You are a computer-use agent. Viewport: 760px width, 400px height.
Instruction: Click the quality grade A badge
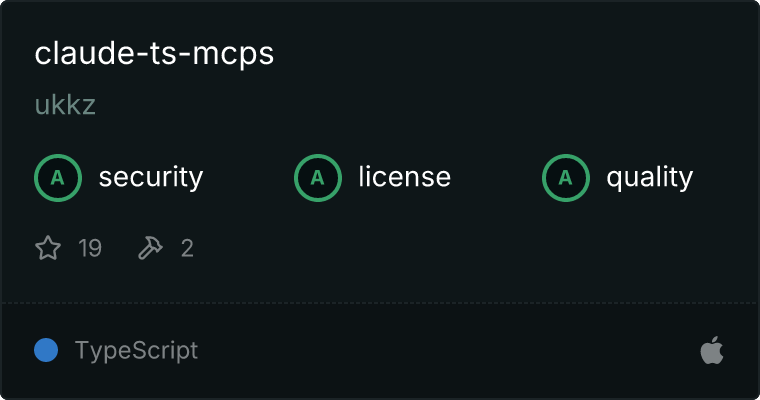click(x=566, y=178)
